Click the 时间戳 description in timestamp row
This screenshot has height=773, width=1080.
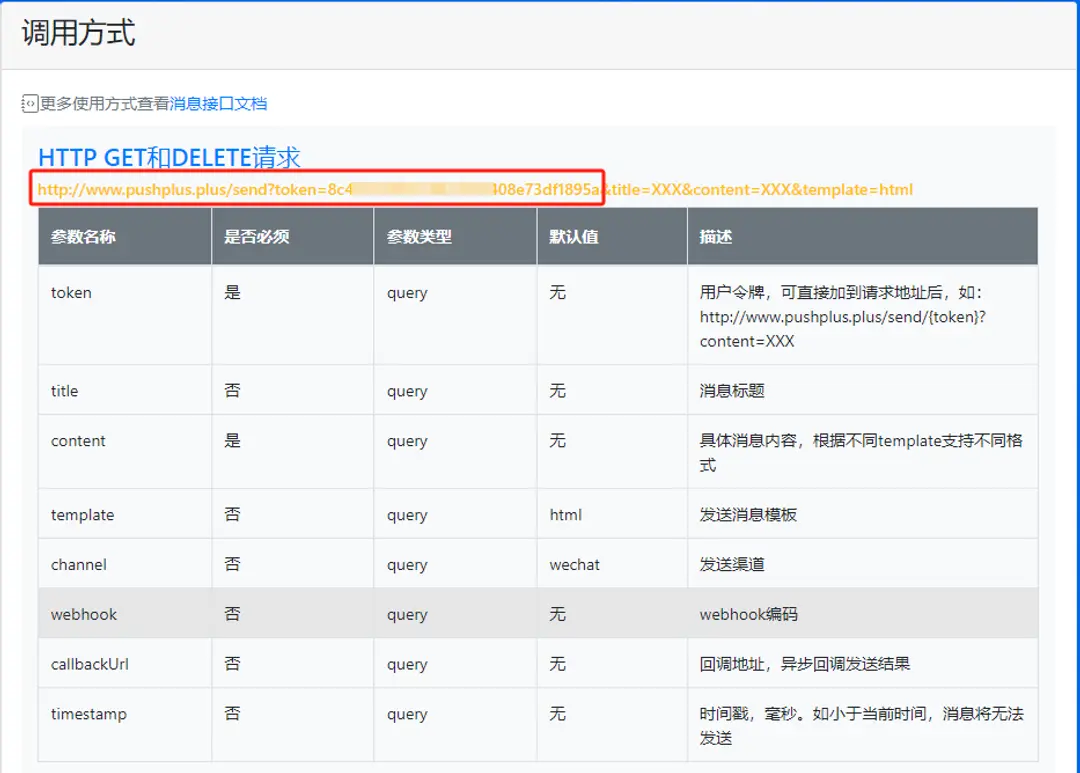(863, 725)
